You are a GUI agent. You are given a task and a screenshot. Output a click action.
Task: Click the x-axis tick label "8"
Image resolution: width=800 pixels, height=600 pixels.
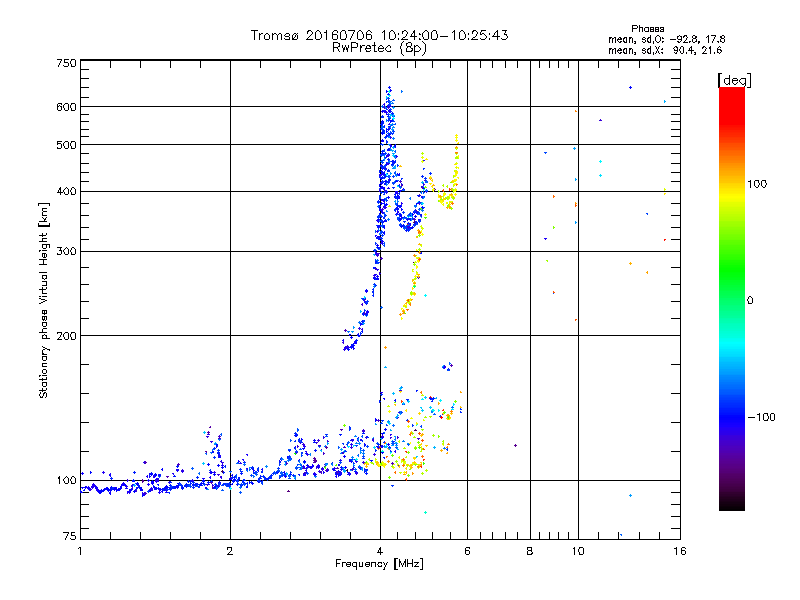click(530, 551)
